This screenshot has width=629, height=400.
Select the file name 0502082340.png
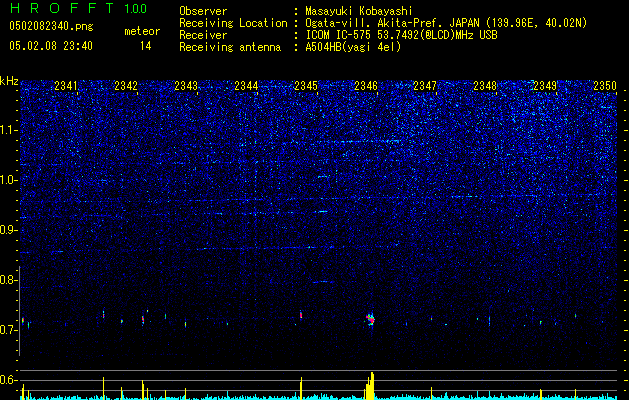pos(51,26)
